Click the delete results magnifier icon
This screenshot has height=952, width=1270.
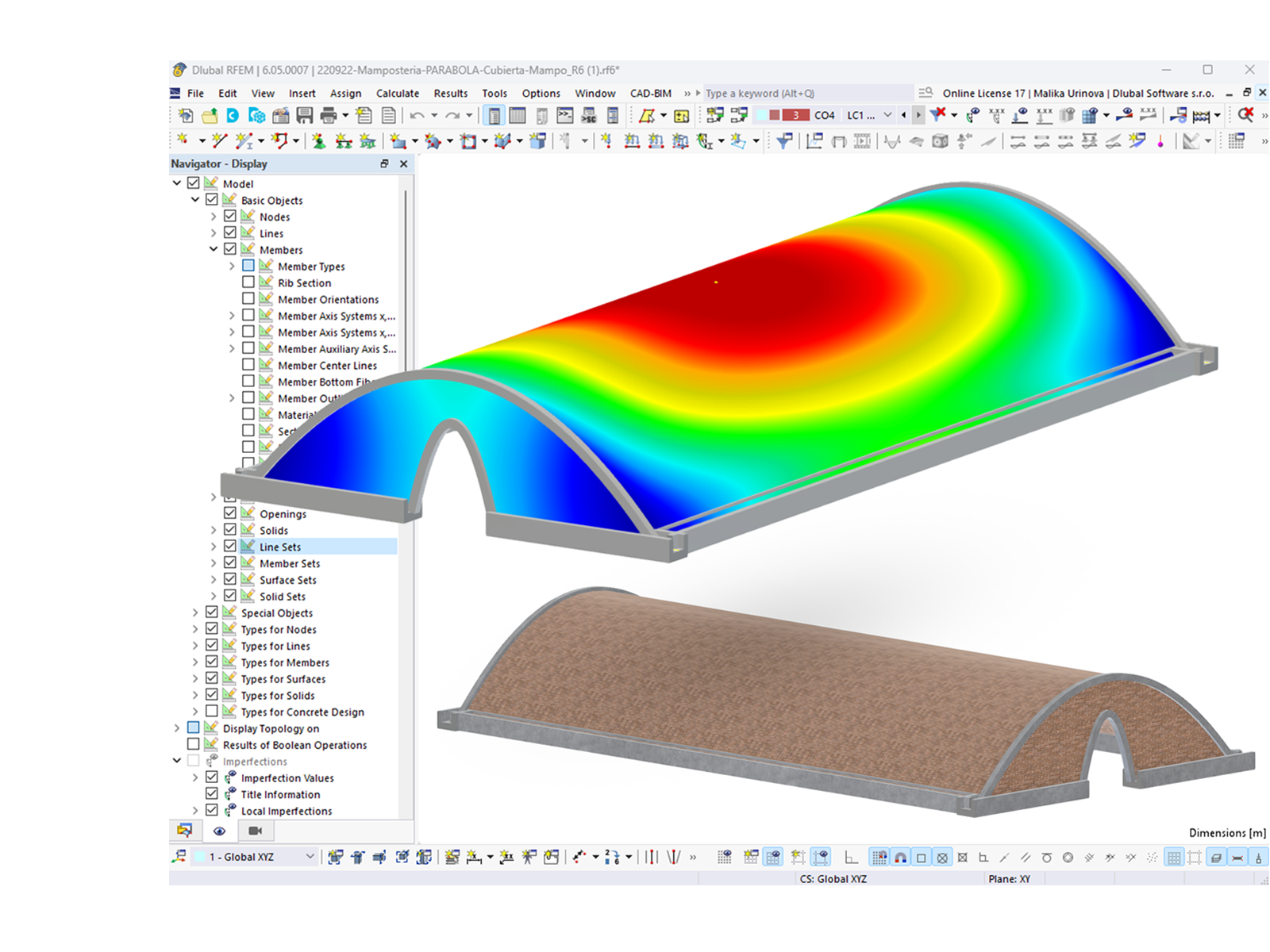1246,115
